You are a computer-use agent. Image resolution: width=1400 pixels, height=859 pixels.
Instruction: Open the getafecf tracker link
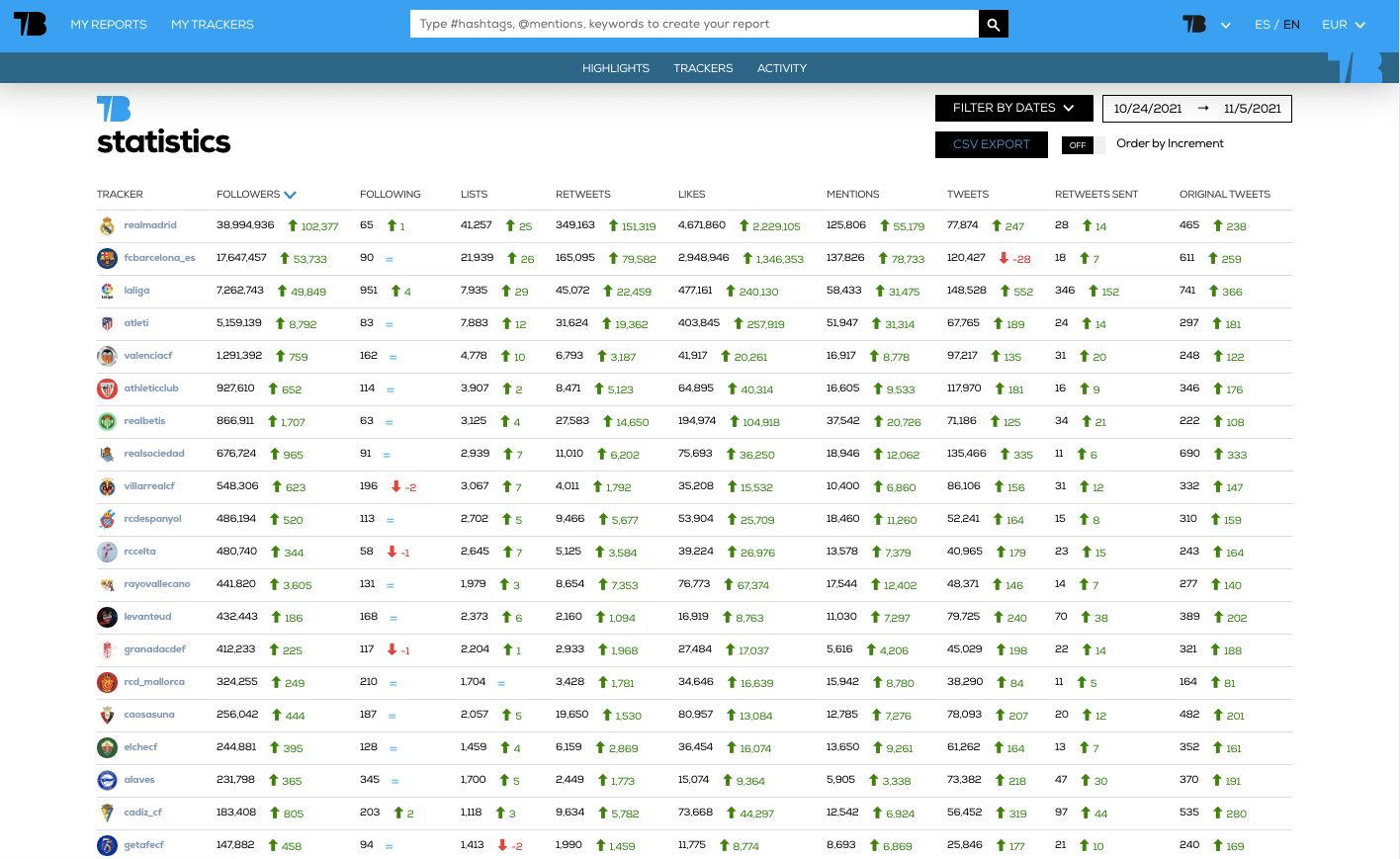(143, 845)
